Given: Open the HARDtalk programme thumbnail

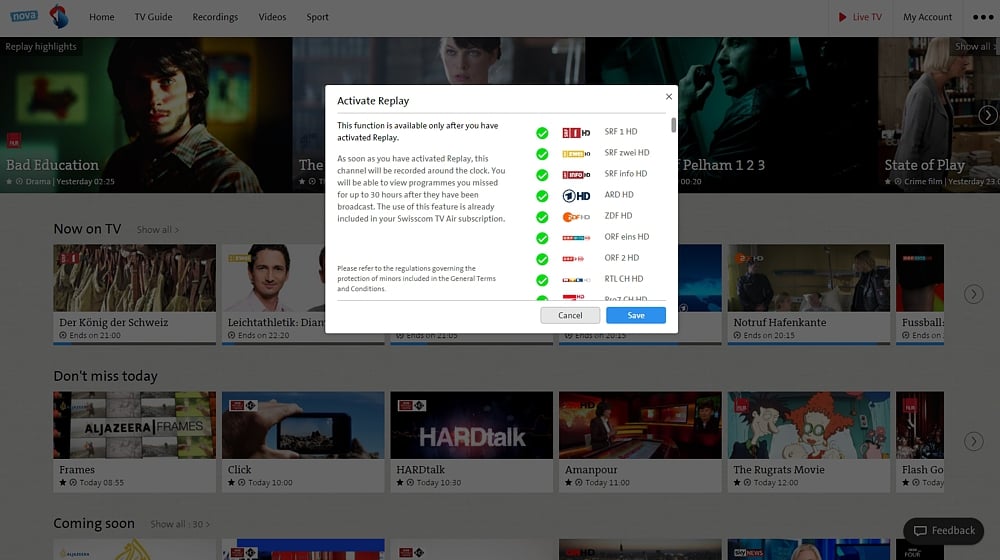Looking at the screenshot, I should 471,425.
